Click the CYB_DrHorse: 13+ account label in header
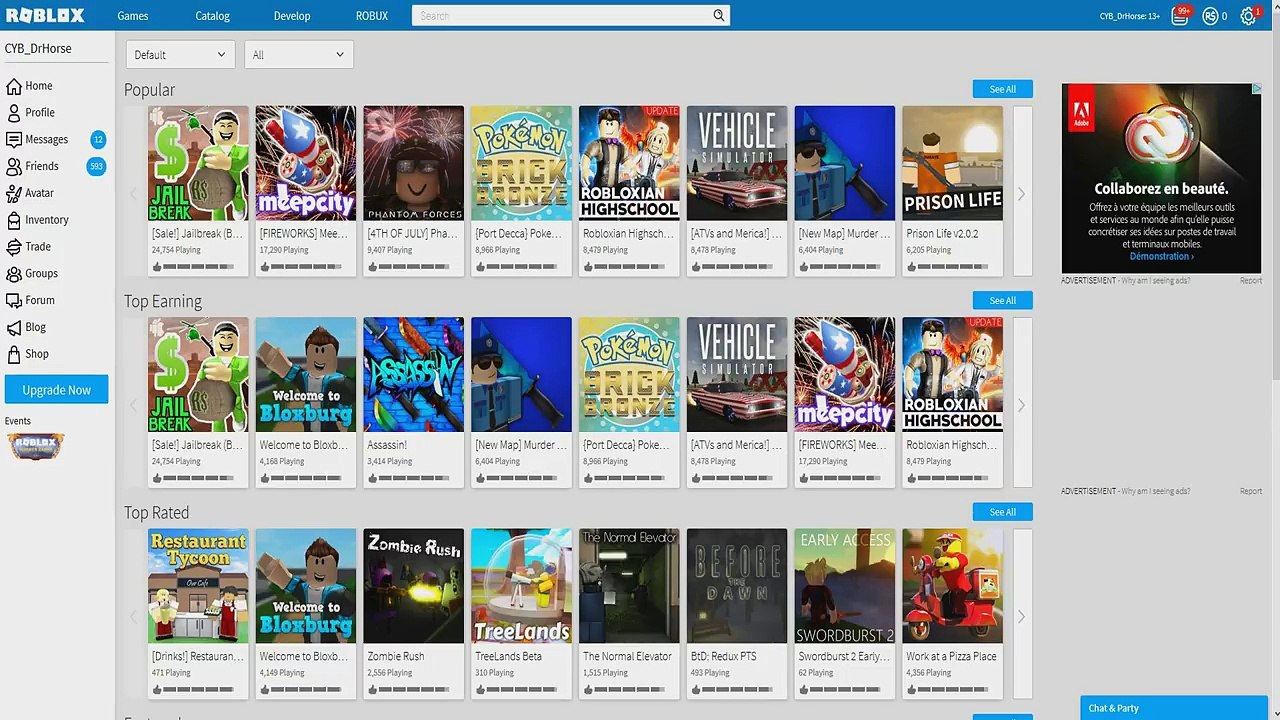 (1130, 16)
